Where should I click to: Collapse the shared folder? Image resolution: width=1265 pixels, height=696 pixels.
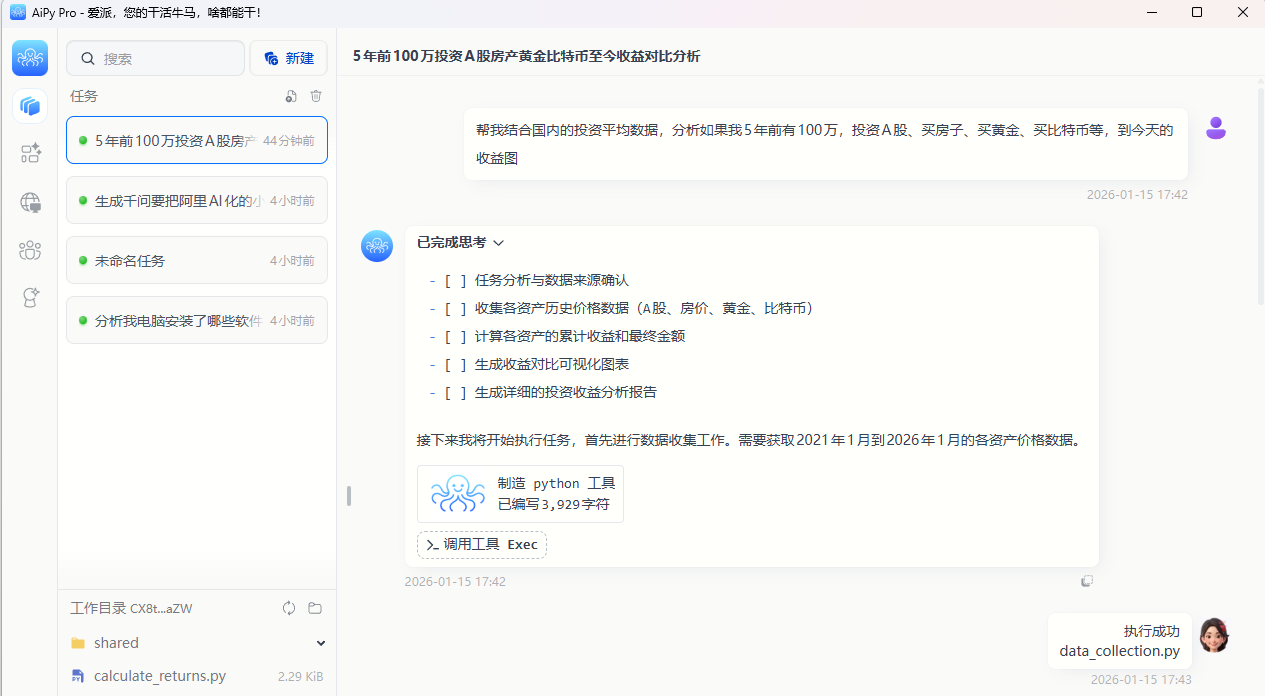(x=321, y=643)
